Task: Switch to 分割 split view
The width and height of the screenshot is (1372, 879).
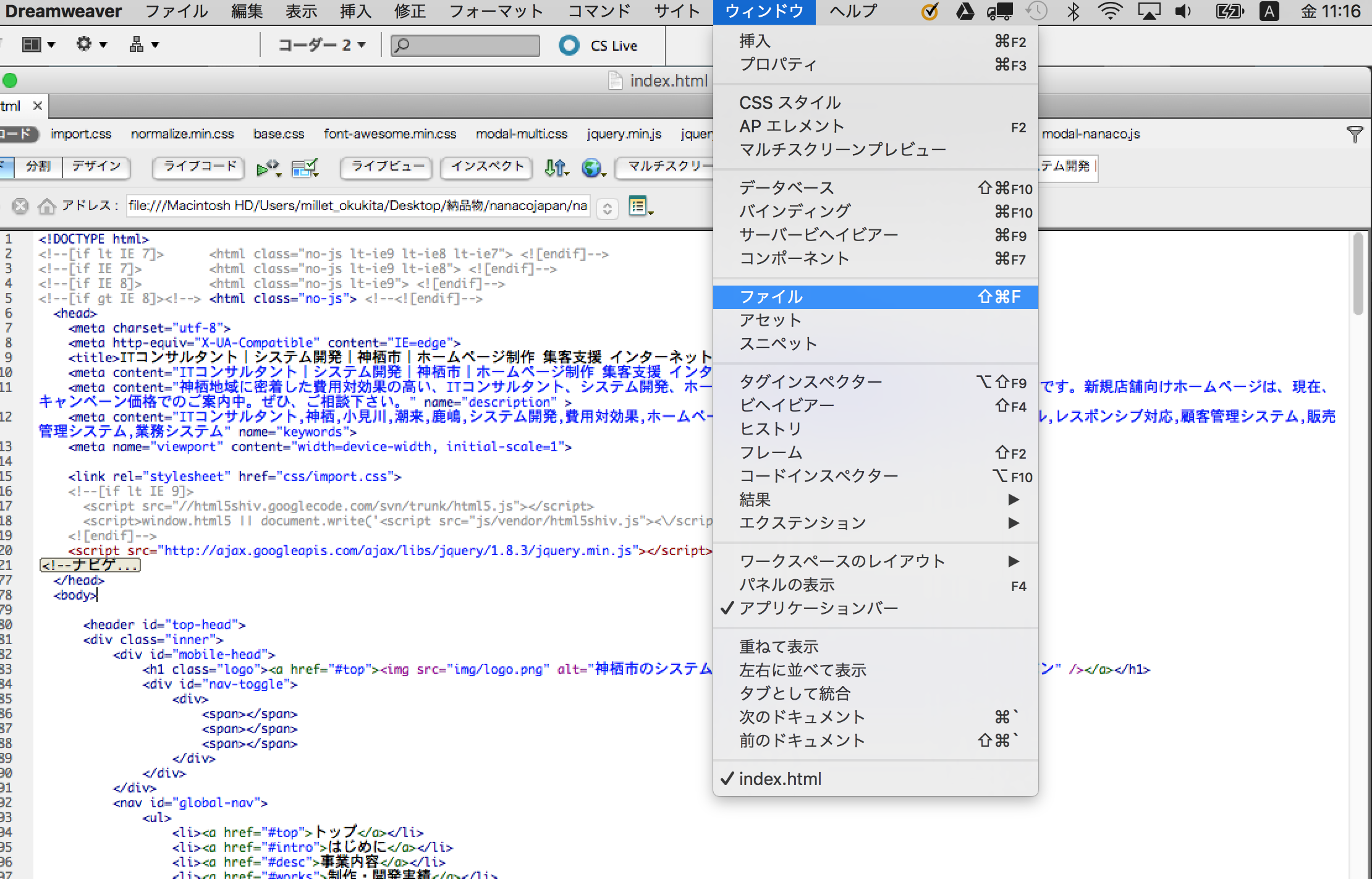Action: coord(38,166)
